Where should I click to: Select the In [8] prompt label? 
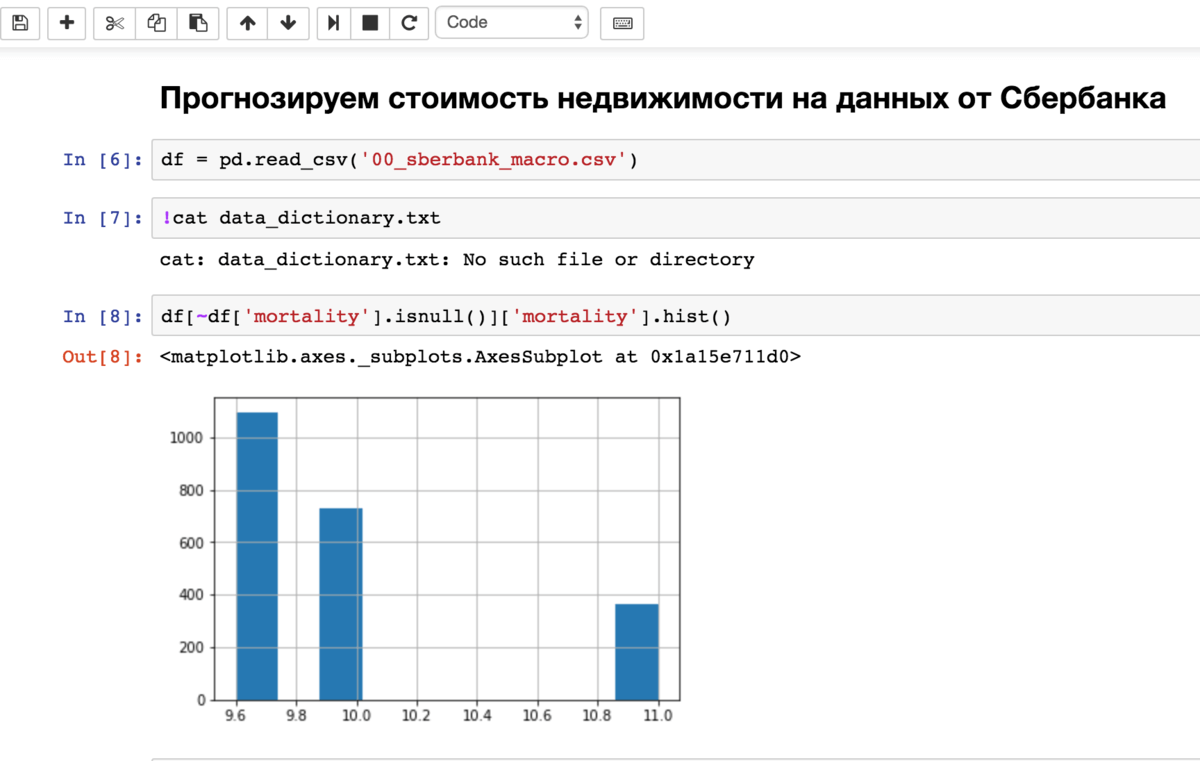[x=103, y=316]
